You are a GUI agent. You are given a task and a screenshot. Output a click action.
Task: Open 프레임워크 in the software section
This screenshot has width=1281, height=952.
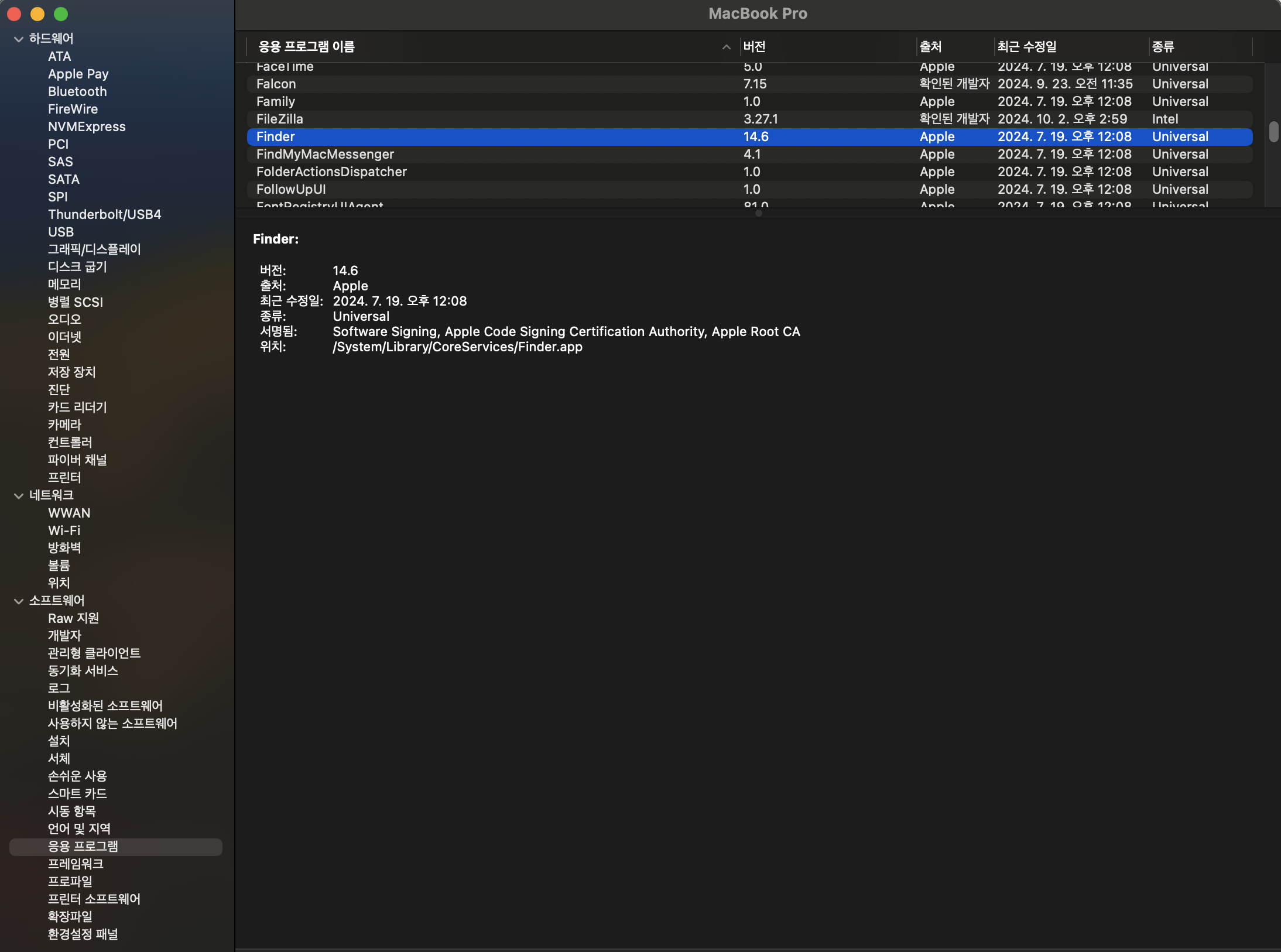76,864
